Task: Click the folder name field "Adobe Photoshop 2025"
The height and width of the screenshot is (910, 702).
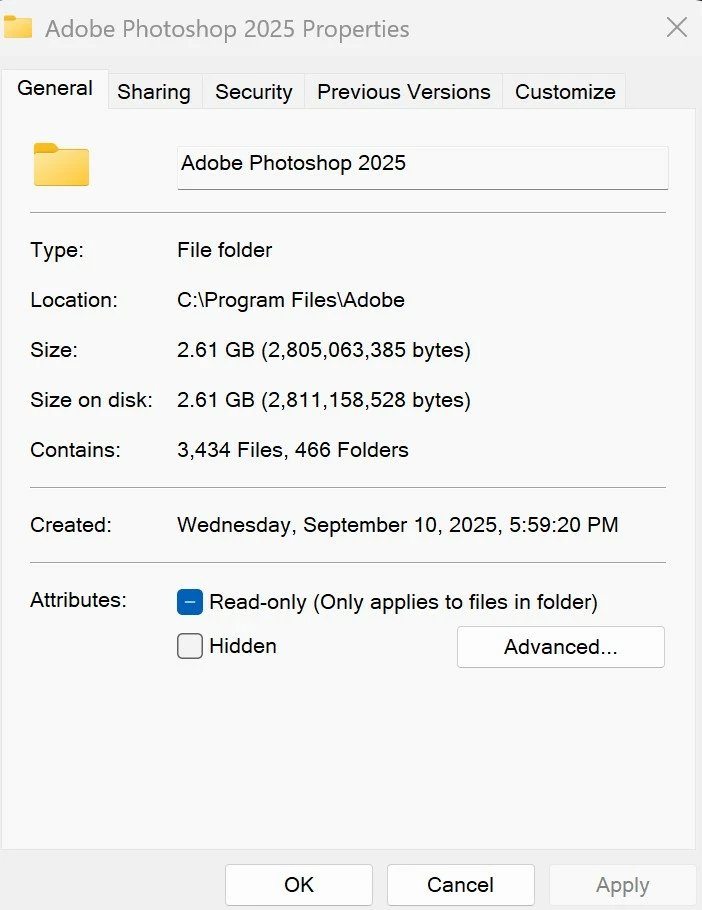Action: tap(422, 168)
